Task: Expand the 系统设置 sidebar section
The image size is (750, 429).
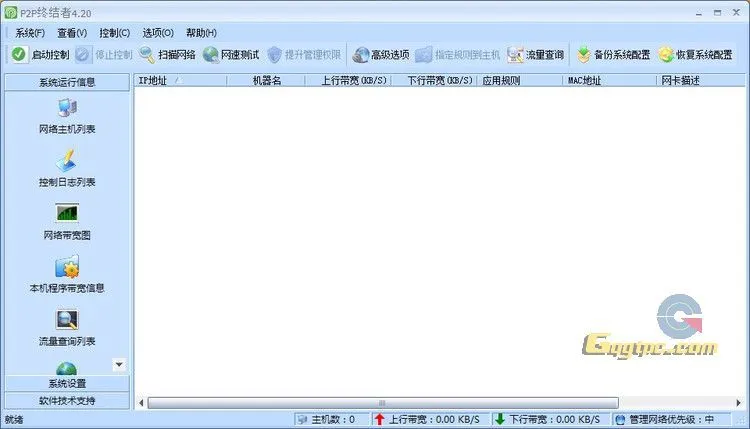Action: point(67,384)
